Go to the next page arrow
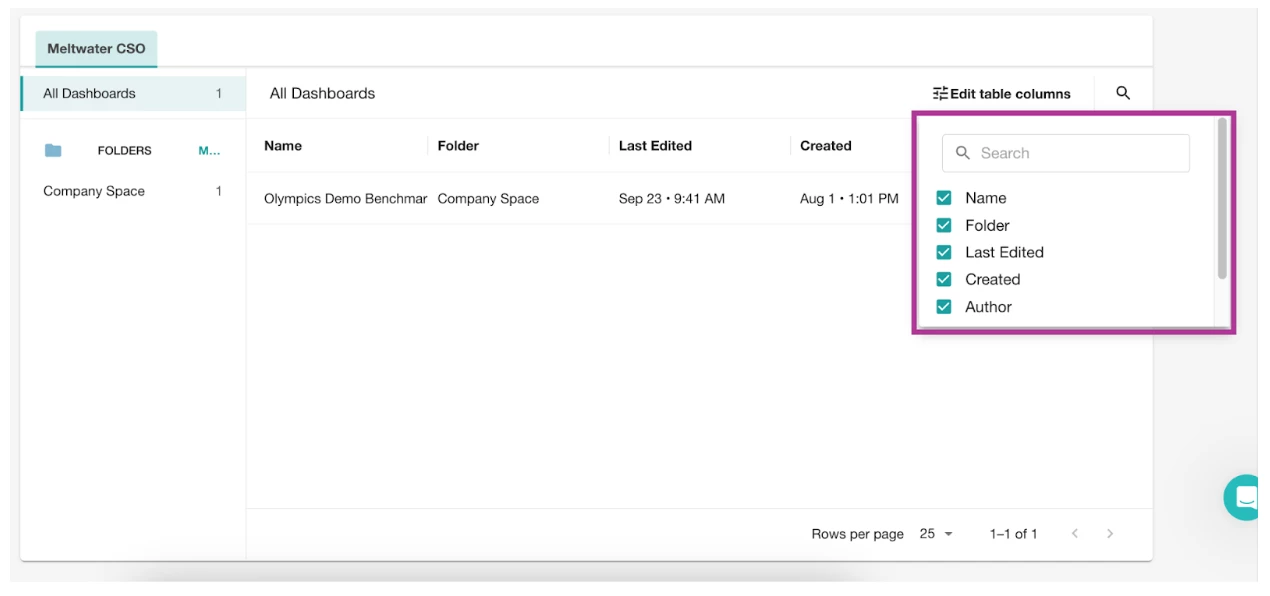This screenshot has height=596, width=1270. 1110,534
